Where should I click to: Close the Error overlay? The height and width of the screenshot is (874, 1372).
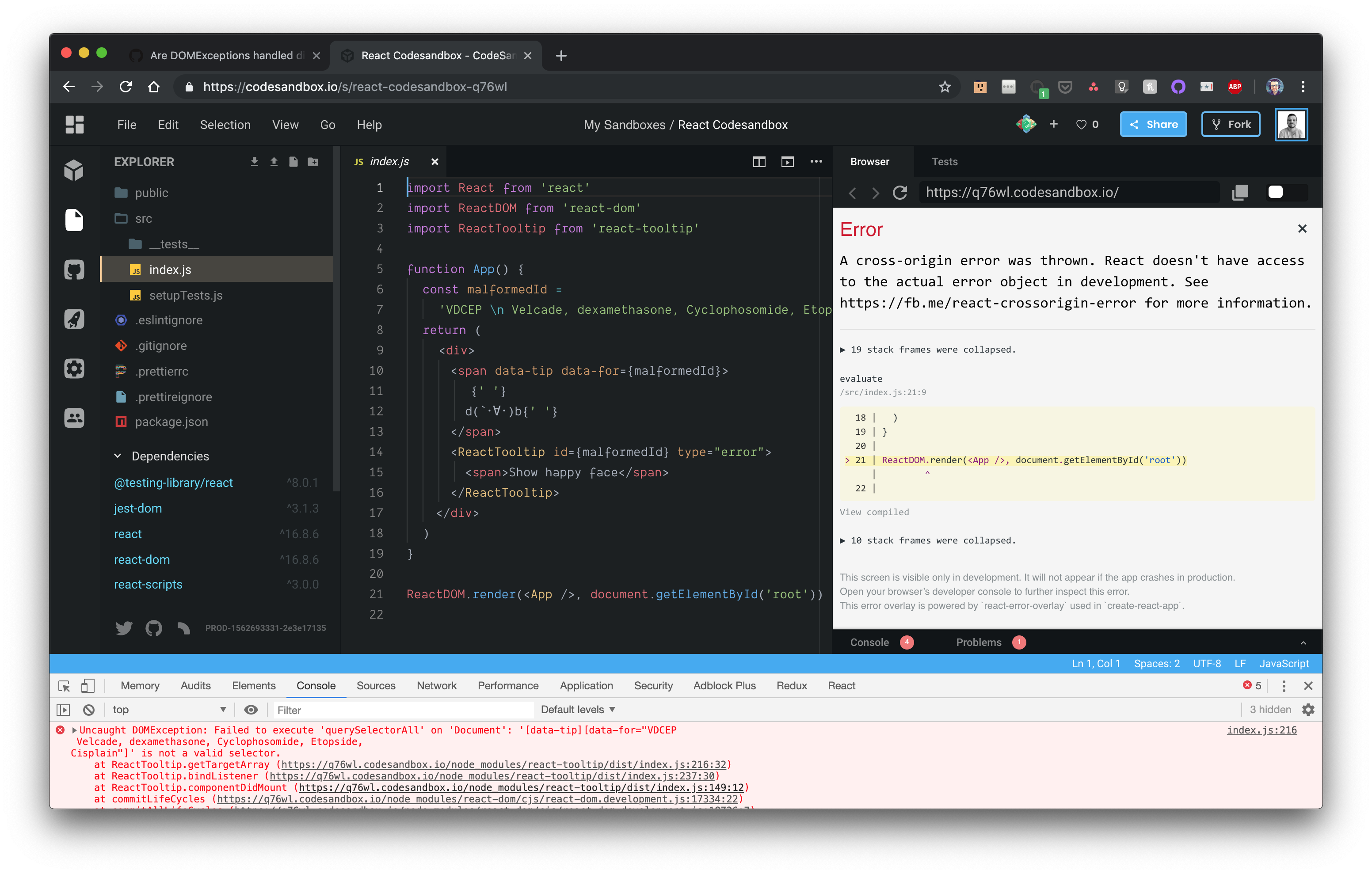coord(1302,228)
